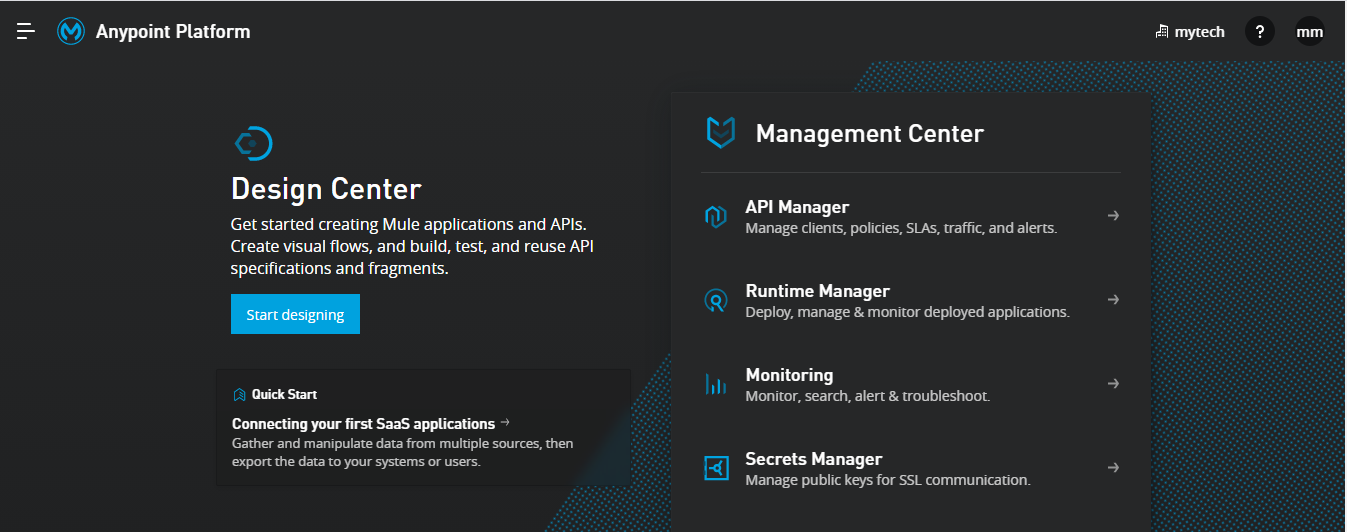Open the hamburger navigation menu
This screenshot has height=532, width=1347.
[26, 32]
